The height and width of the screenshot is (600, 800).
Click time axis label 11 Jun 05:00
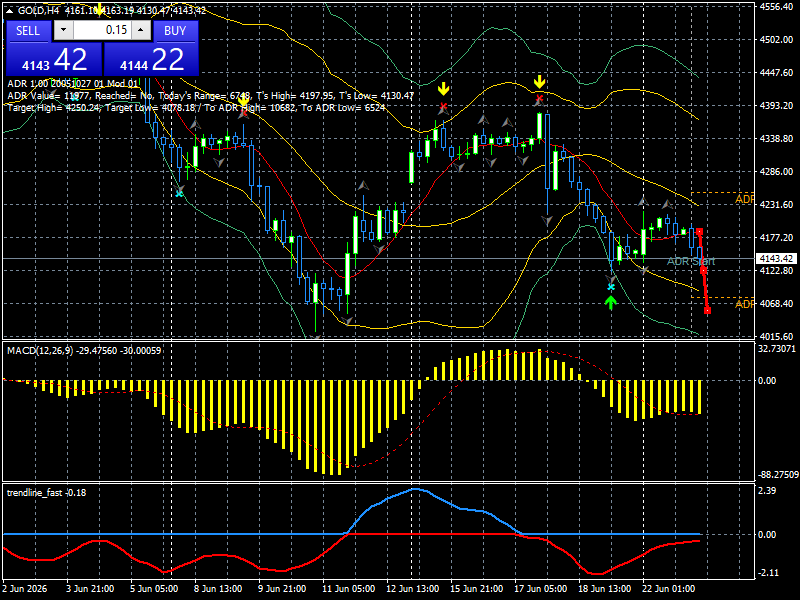(x=348, y=589)
